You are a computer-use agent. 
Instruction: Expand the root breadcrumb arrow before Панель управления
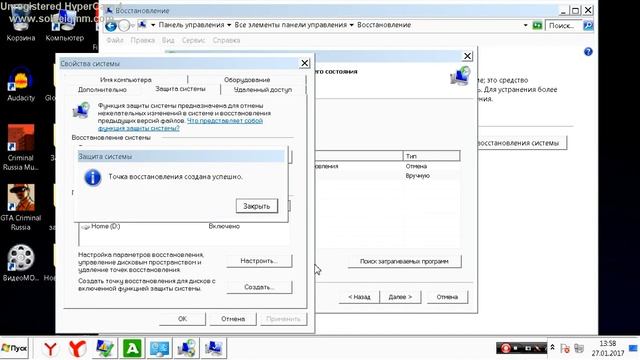point(153,25)
